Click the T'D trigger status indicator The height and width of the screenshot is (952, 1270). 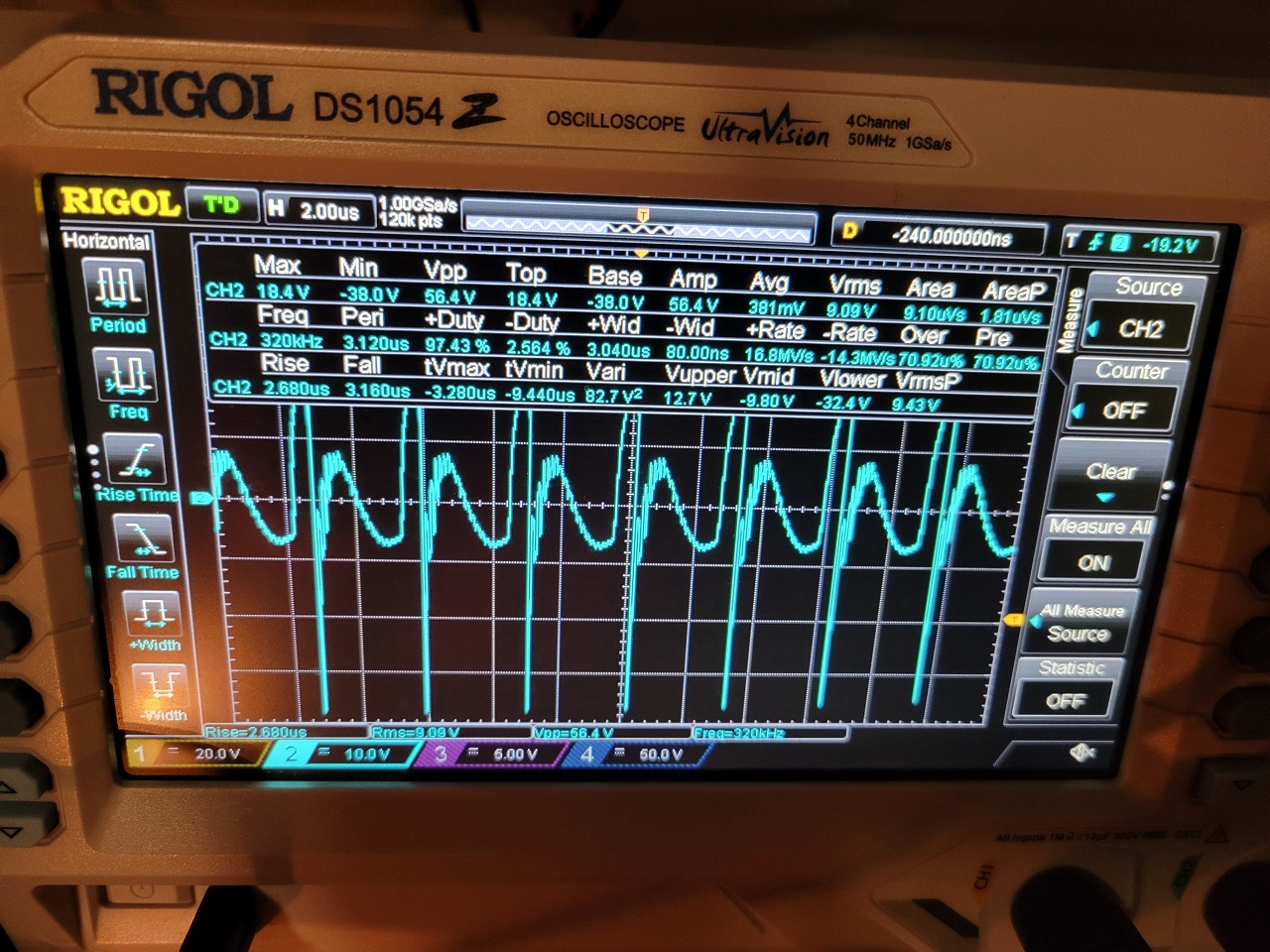coord(220,205)
